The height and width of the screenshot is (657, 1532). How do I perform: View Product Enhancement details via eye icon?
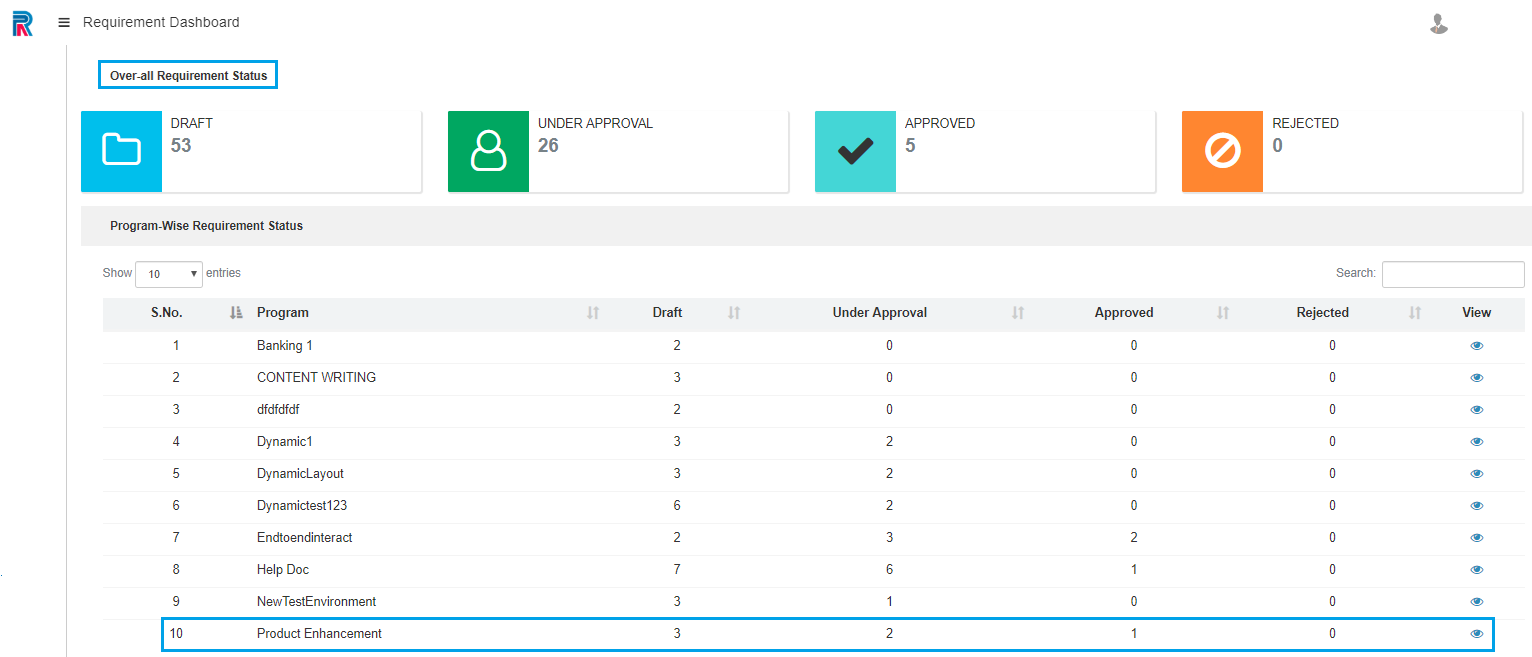click(x=1476, y=634)
